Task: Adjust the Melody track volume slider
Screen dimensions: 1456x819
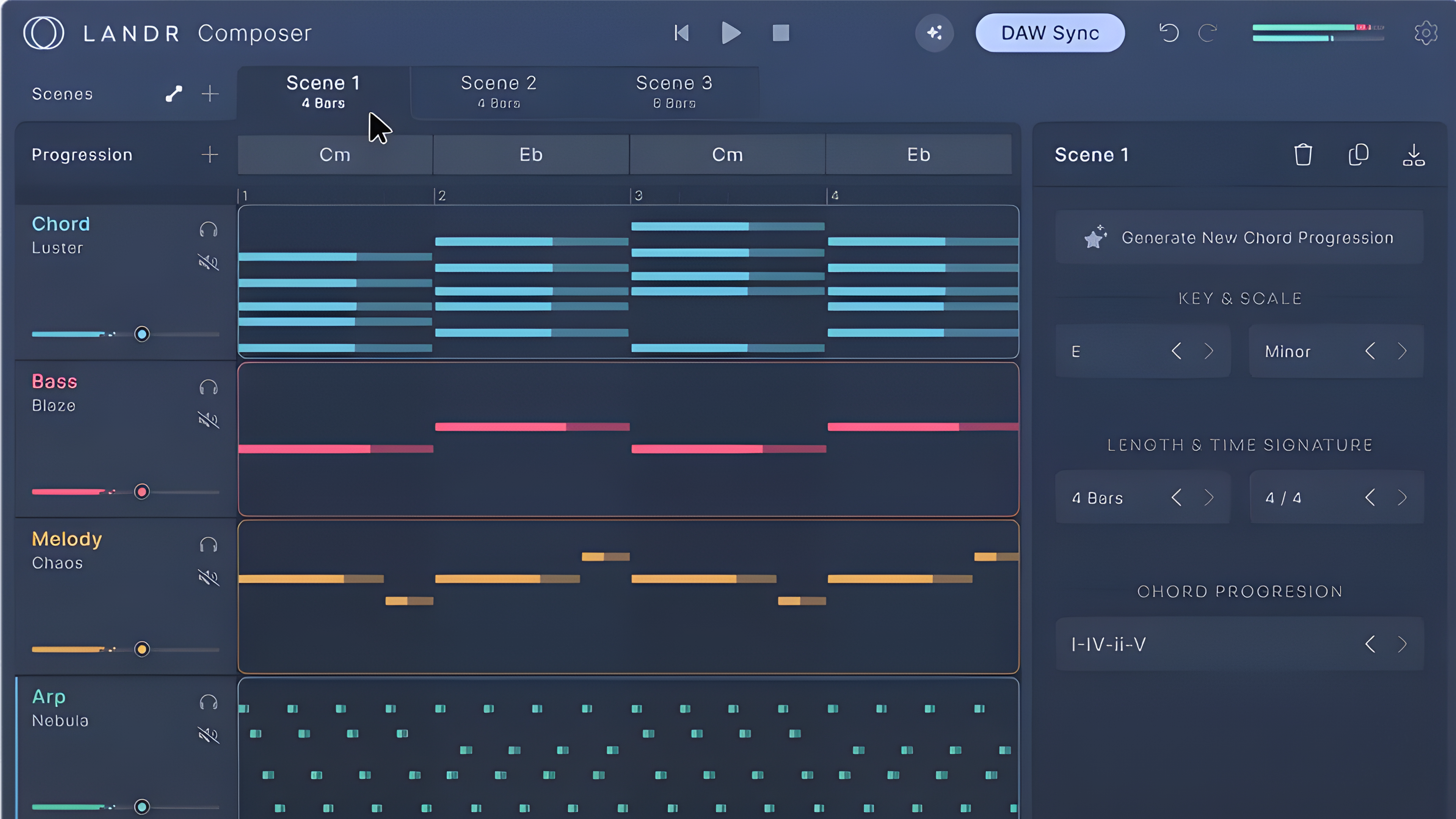Action: (x=142, y=650)
